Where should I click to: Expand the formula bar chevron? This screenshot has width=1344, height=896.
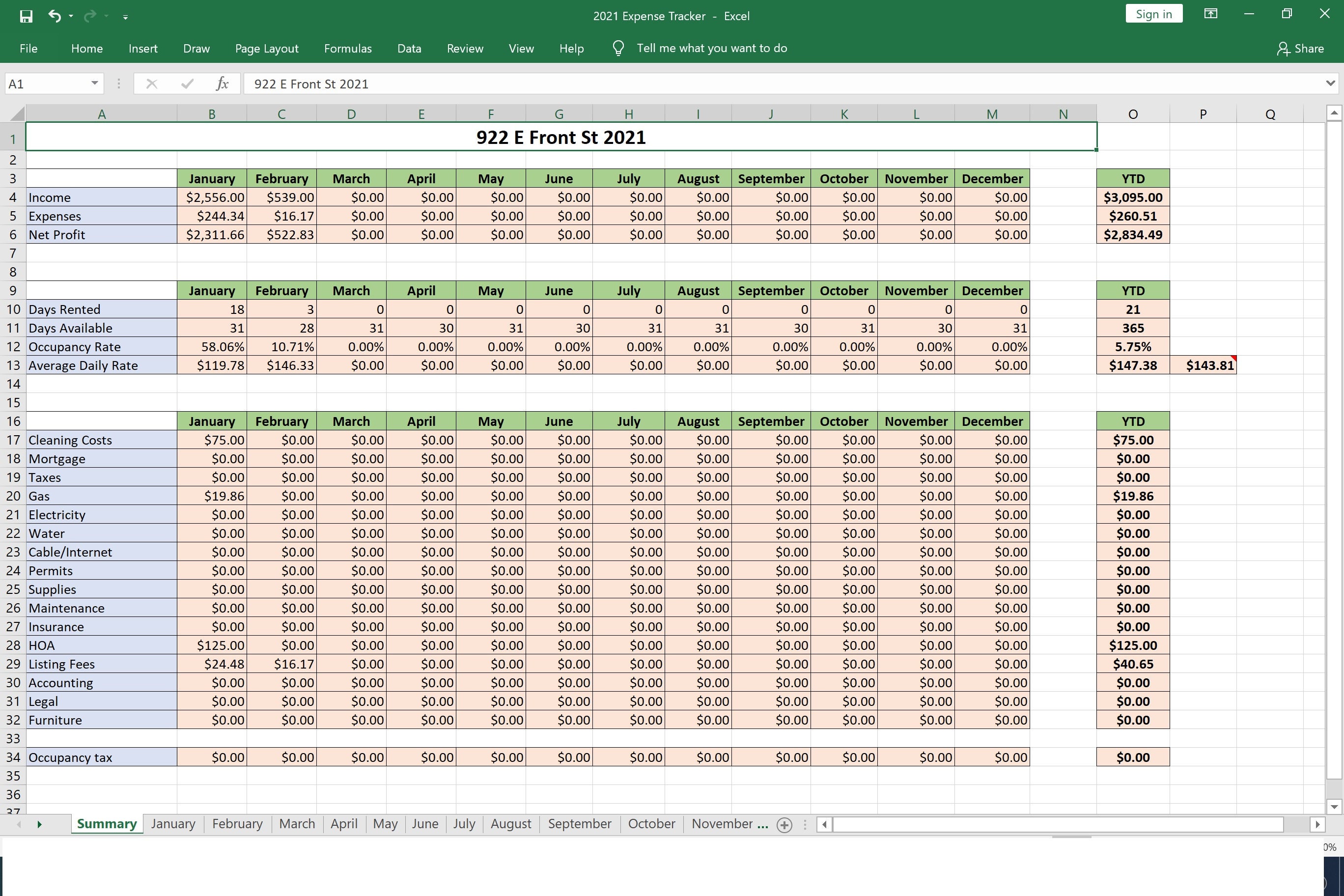[1330, 84]
